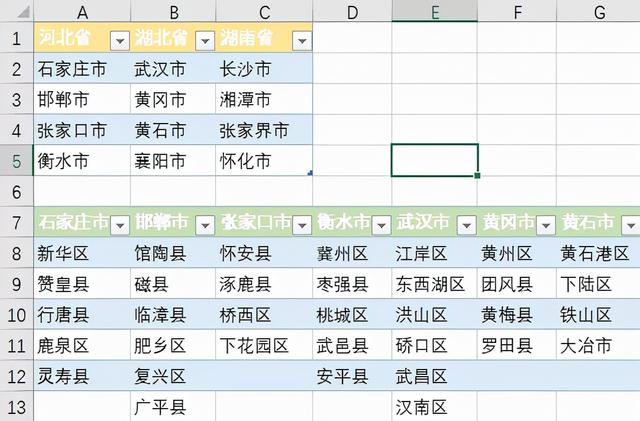Click the Select All corner triangle
The height and width of the screenshot is (421, 640).
pyautogui.click(x=23, y=12)
